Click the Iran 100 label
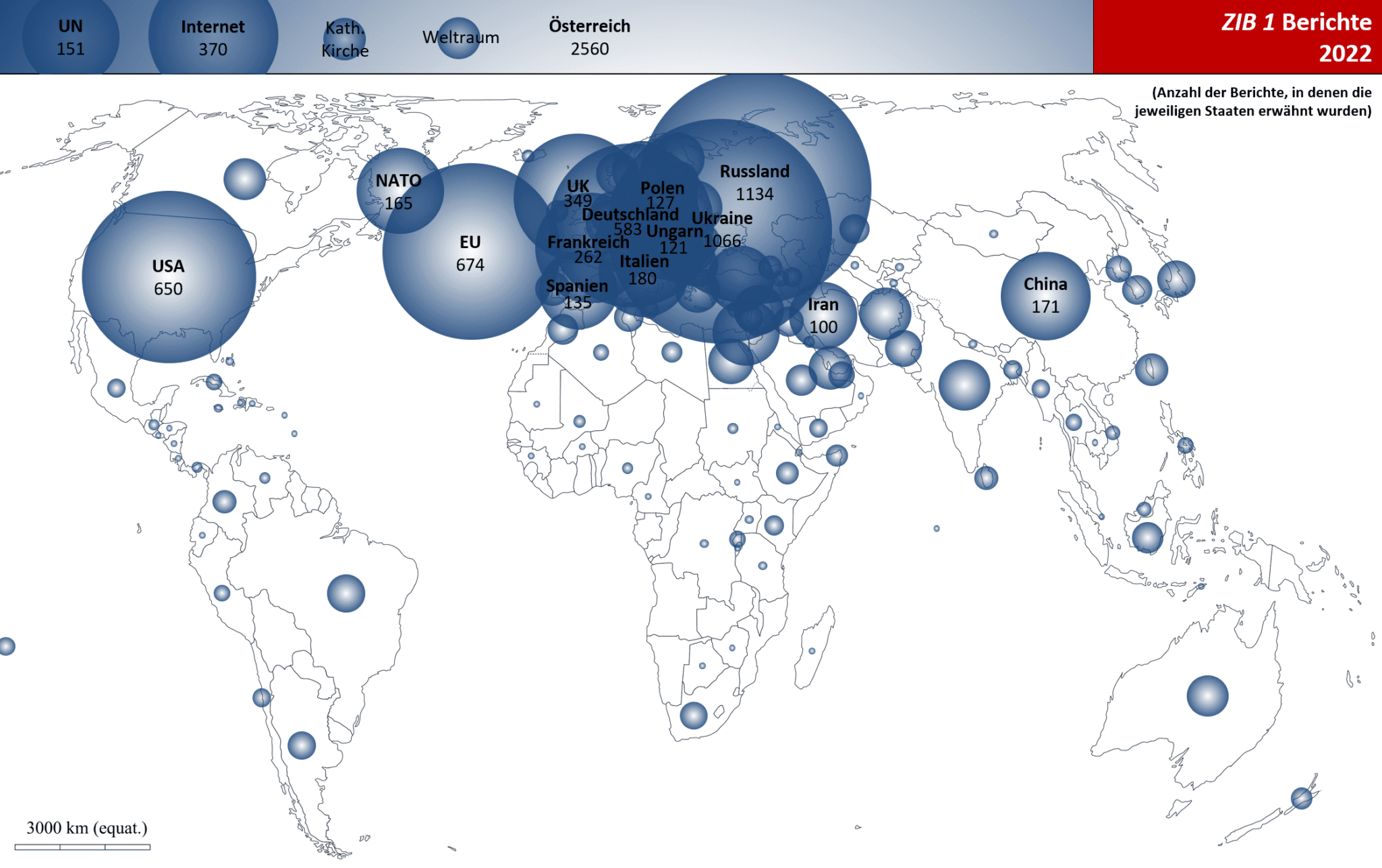This screenshot has height=868, width=1382. pyautogui.click(x=823, y=316)
